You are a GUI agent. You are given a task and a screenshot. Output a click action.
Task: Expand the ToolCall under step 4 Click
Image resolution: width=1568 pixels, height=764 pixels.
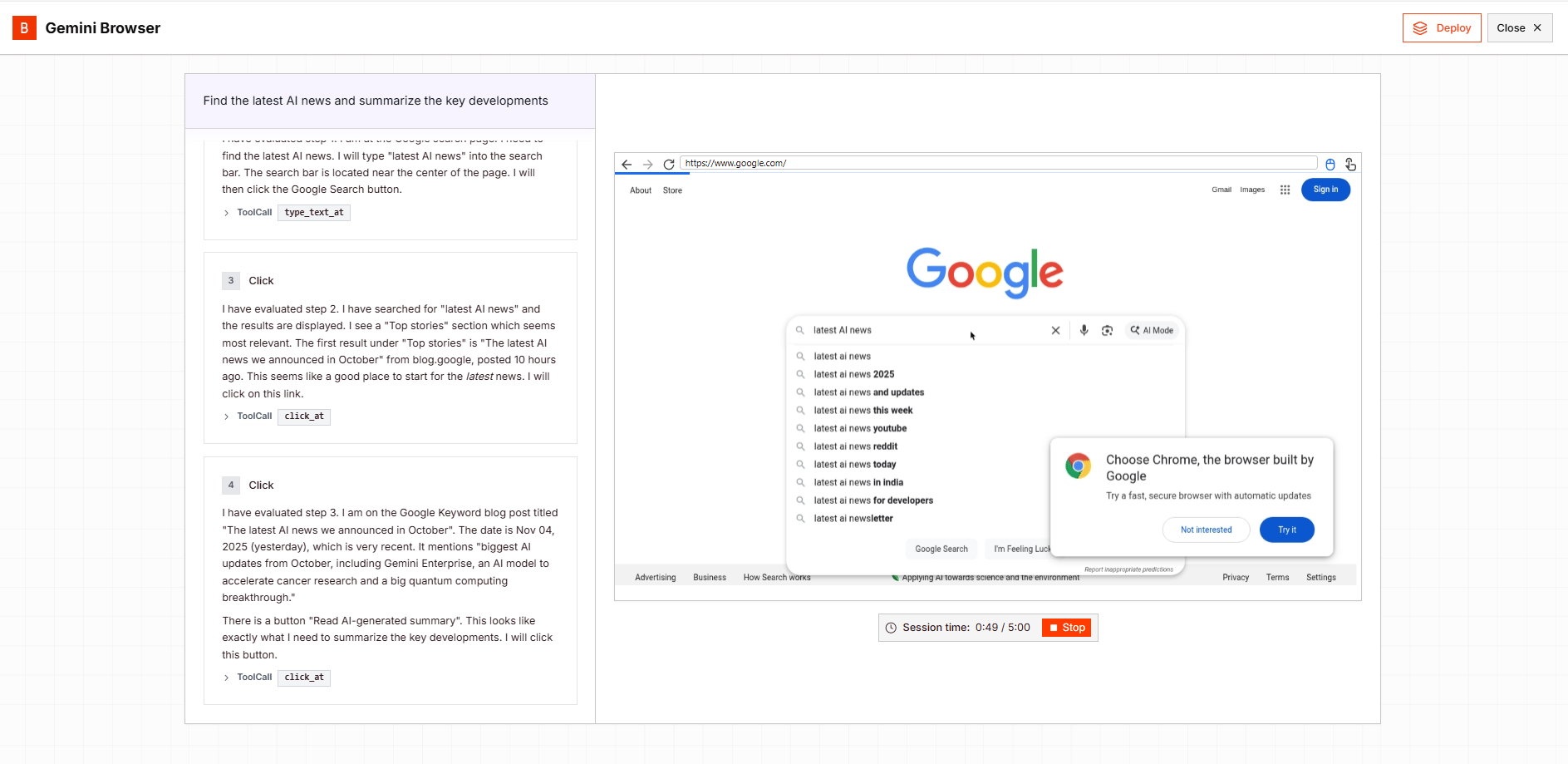point(227,678)
